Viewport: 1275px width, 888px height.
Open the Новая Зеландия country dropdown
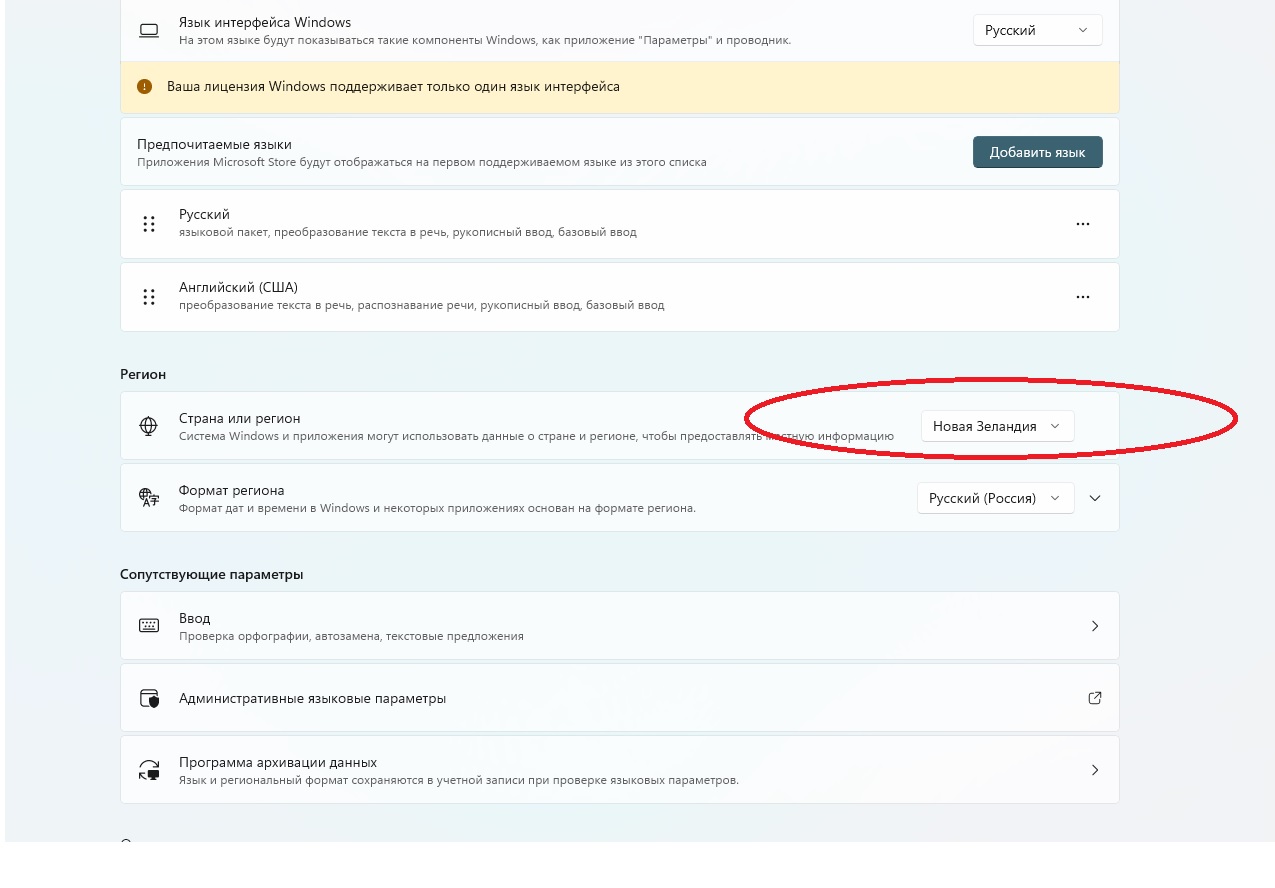[x=997, y=426]
